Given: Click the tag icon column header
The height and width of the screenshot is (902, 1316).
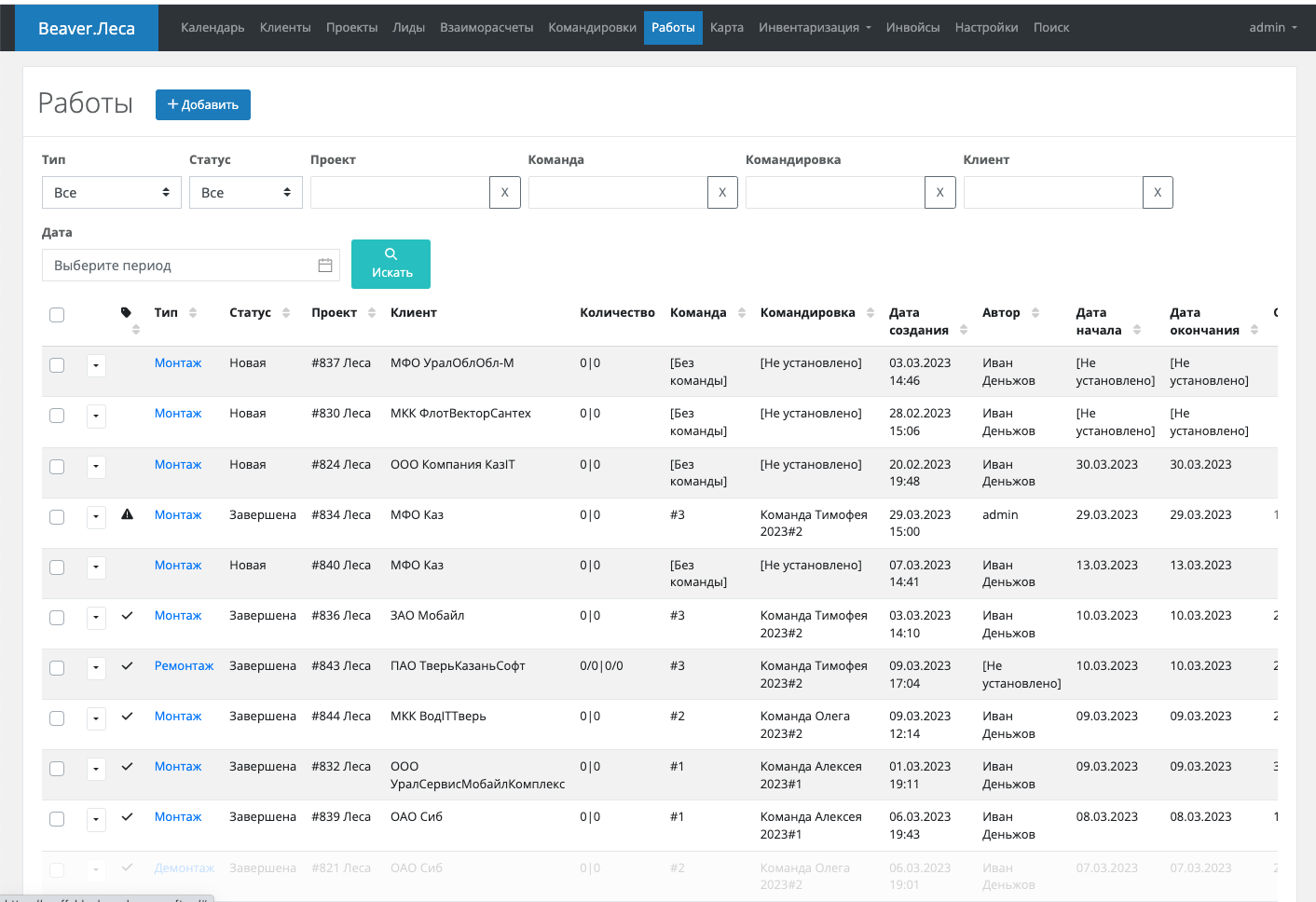Looking at the screenshot, I should pos(127,313).
